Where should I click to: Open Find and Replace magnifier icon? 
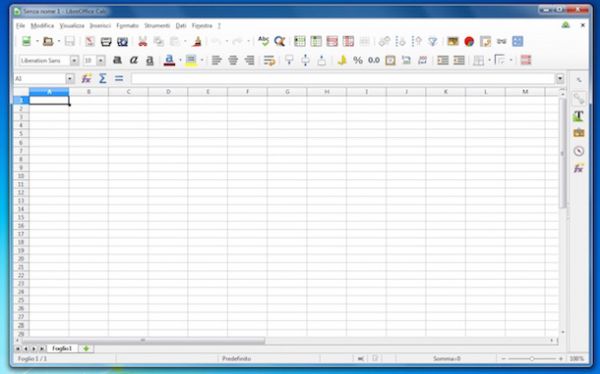click(280, 41)
